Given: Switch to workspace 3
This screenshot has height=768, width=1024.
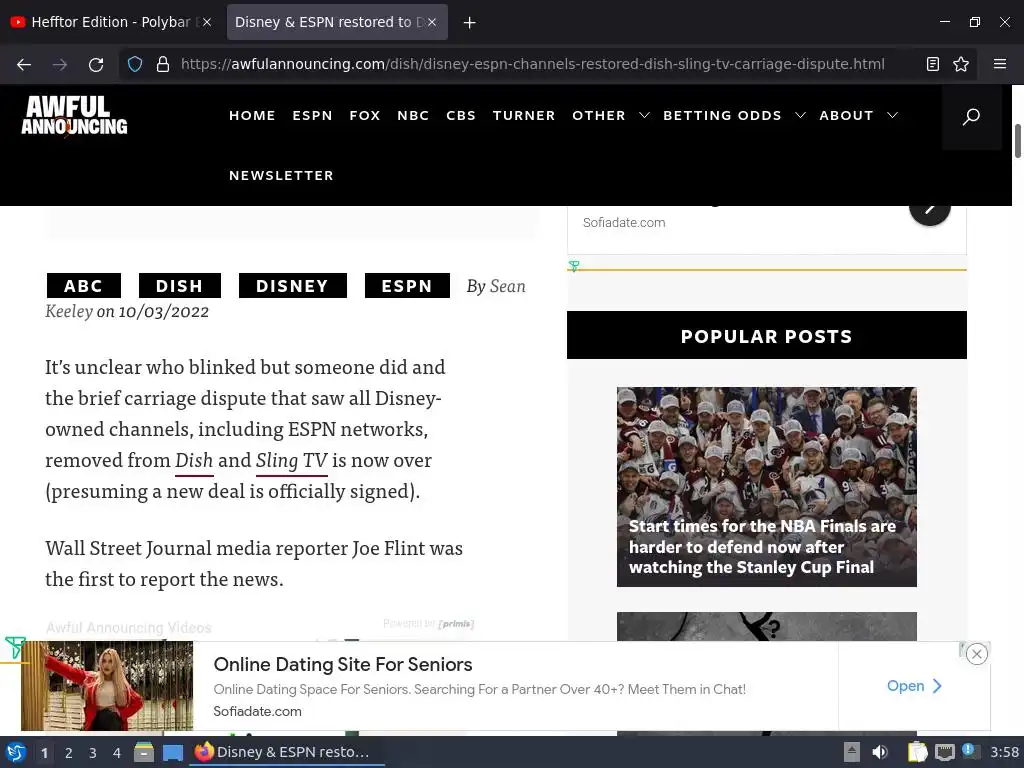Looking at the screenshot, I should 93,753.
